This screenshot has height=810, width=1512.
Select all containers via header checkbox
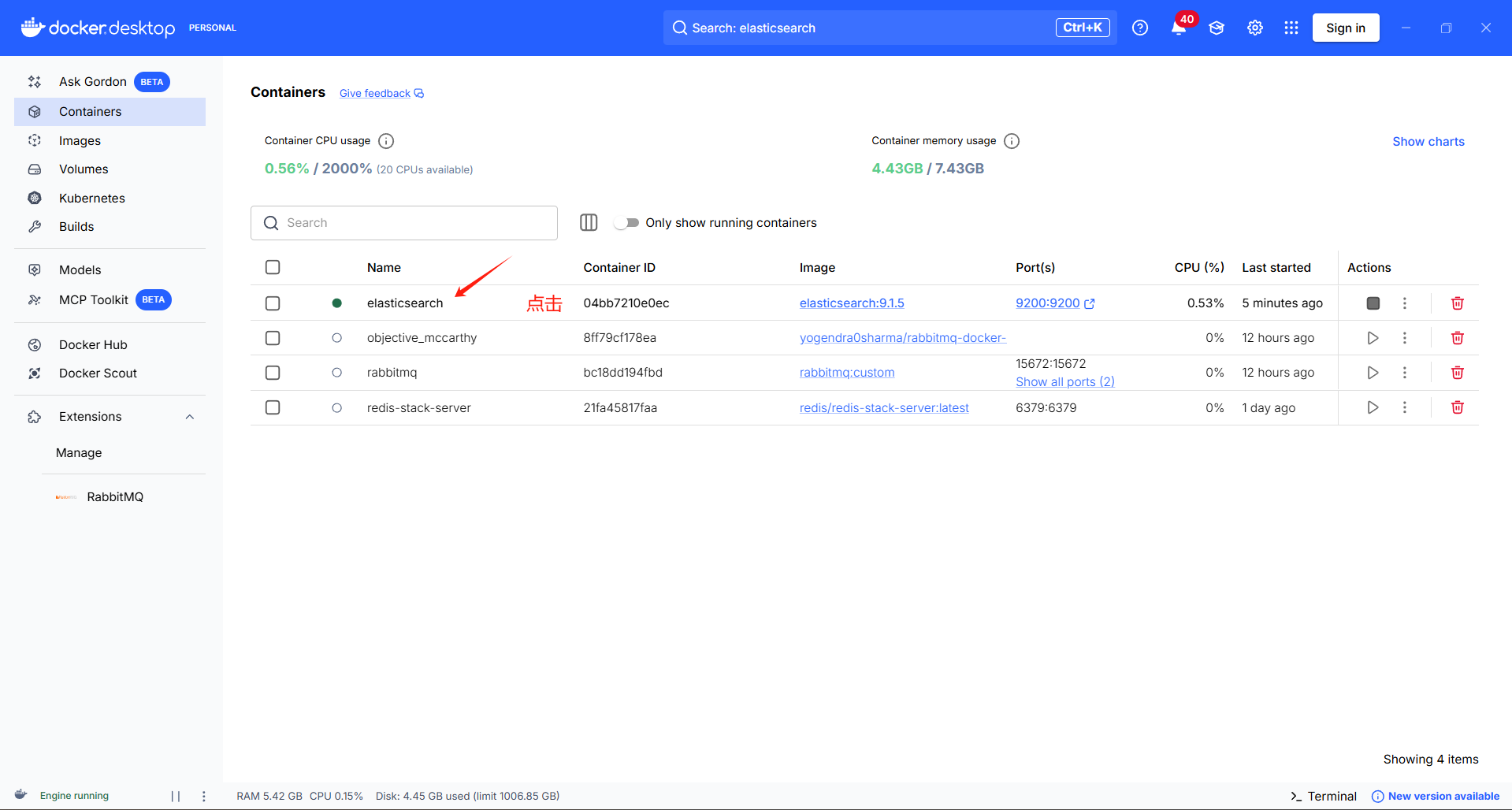coord(273,267)
